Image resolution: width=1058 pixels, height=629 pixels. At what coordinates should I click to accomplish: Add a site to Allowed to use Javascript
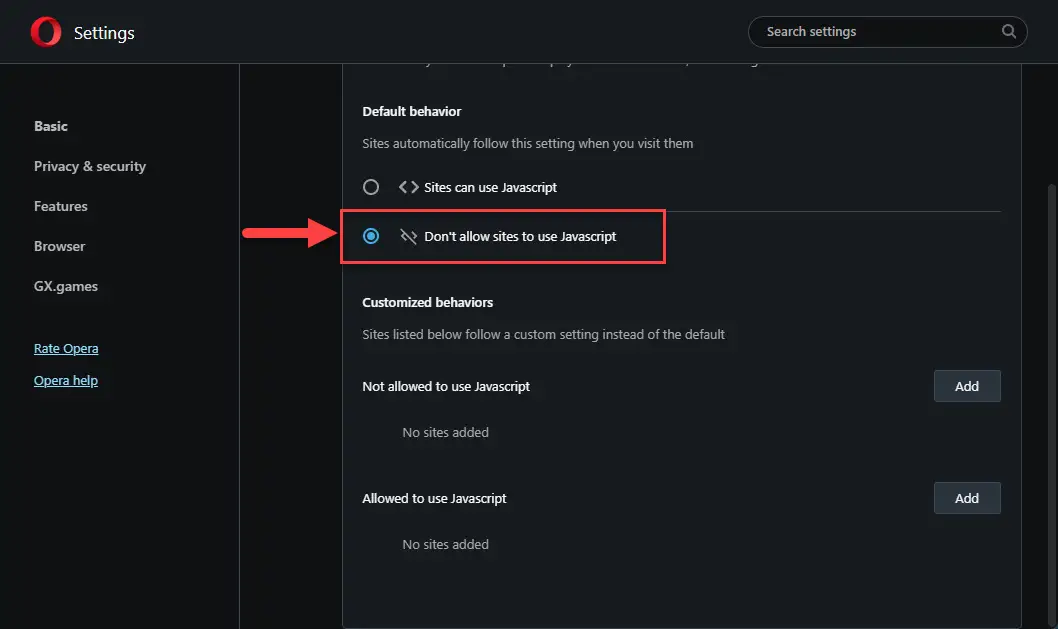pyautogui.click(x=967, y=498)
